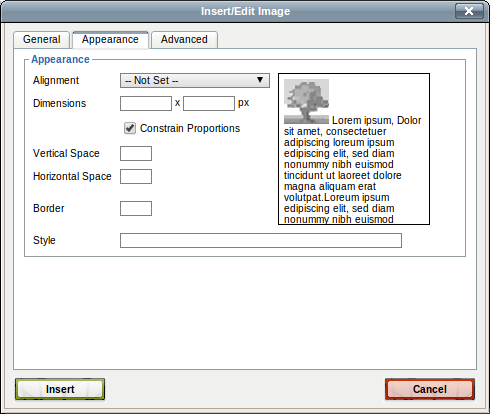Click the Insert/Edit Image title bar
The width and height of the screenshot is (491, 414).
(246, 11)
